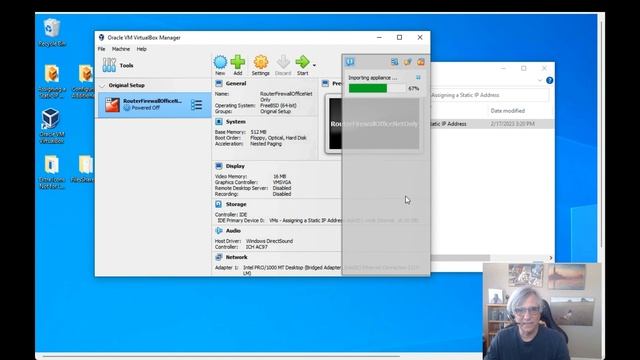
Task: Minimize the VirtualBox Manager window
Action: pyautogui.click(x=379, y=38)
